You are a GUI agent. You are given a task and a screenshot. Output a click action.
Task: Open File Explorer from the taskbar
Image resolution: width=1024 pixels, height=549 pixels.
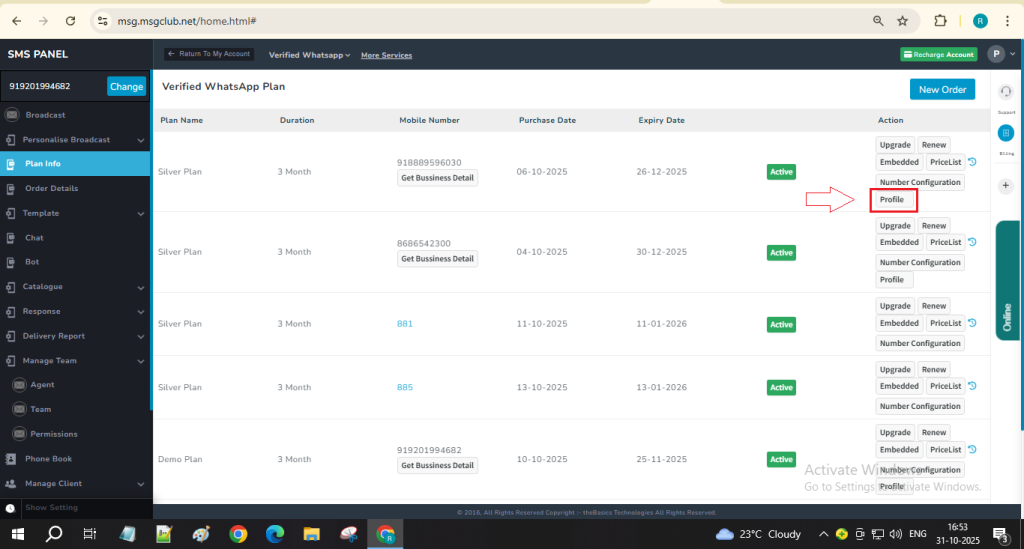click(x=311, y=534)
